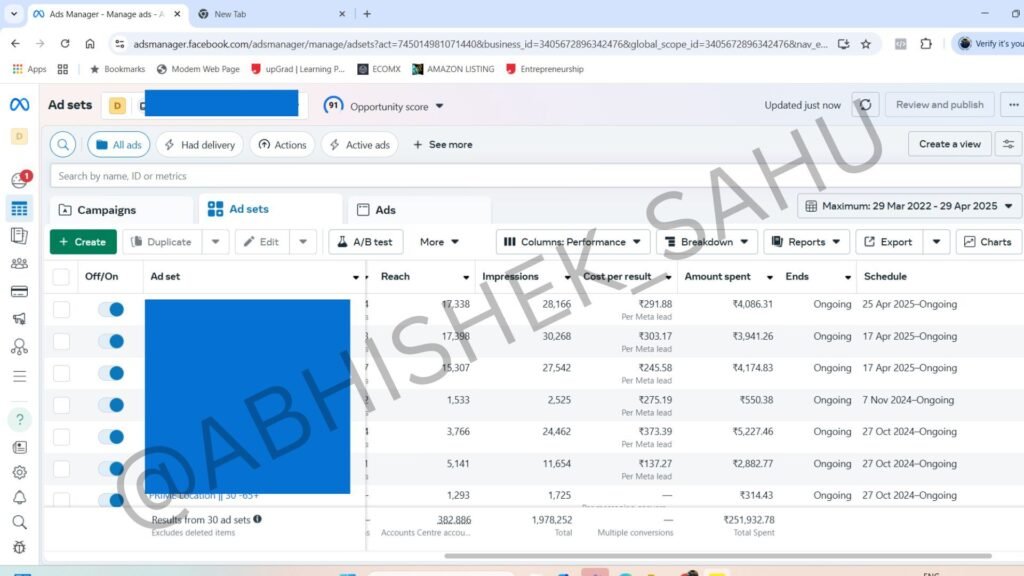Viewport: 1024px width, 576px height.
Task: Open the column settings filter icon
Action: tap(1008, 145)
